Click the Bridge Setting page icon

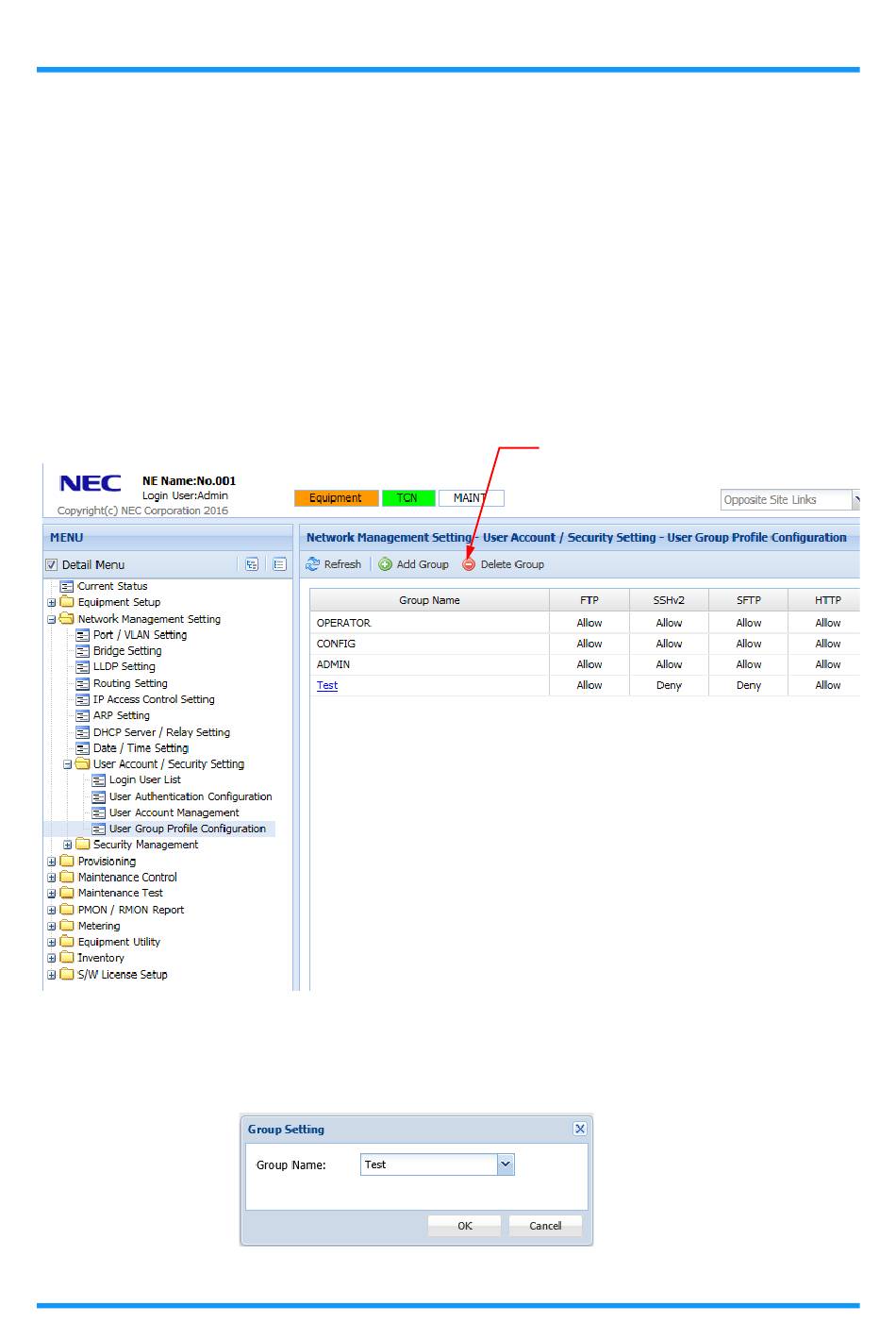pos(83,651)
